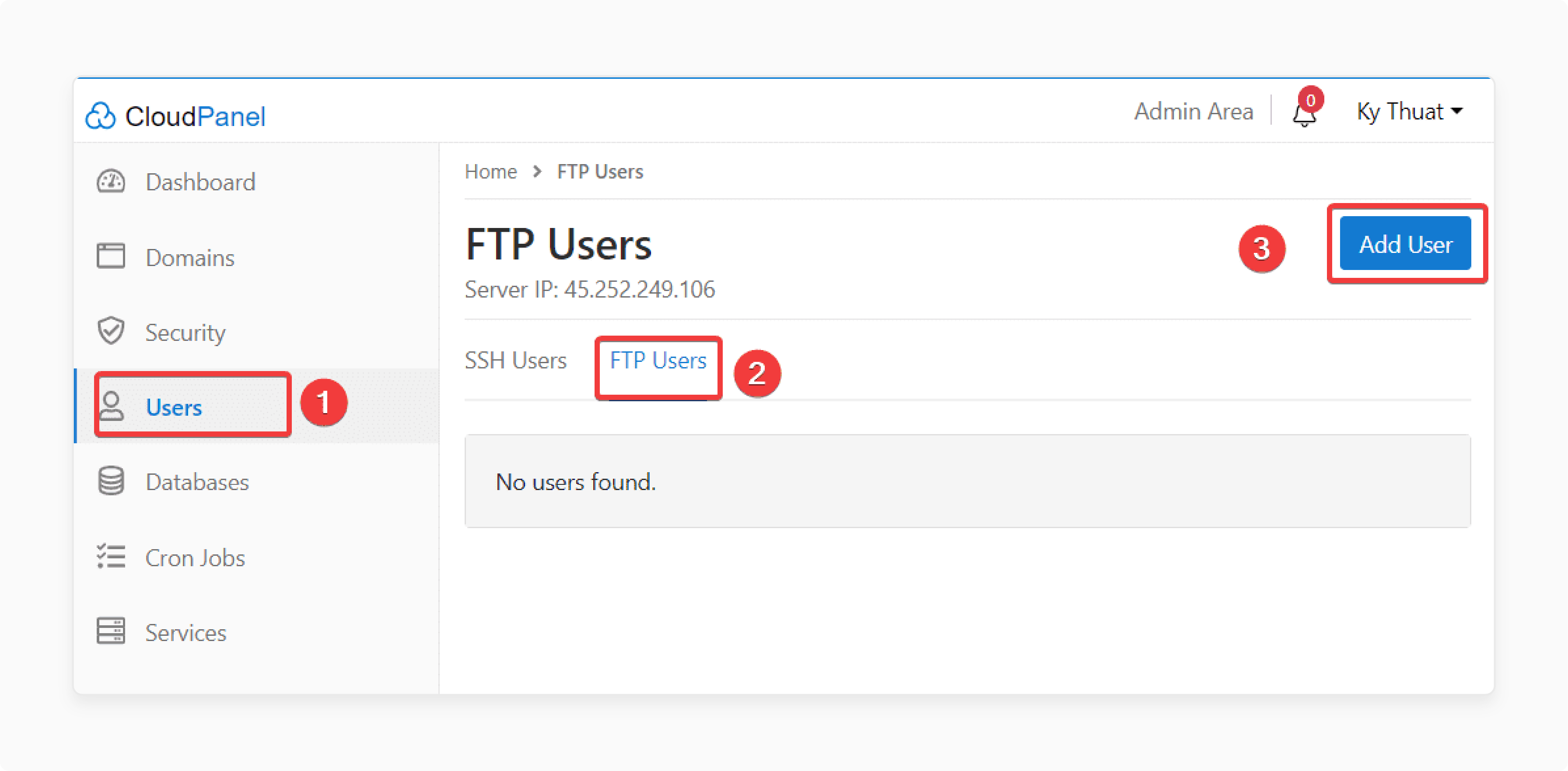Click the Databases cylinder icon
The image size is (1568, 771).
[111, 481]
